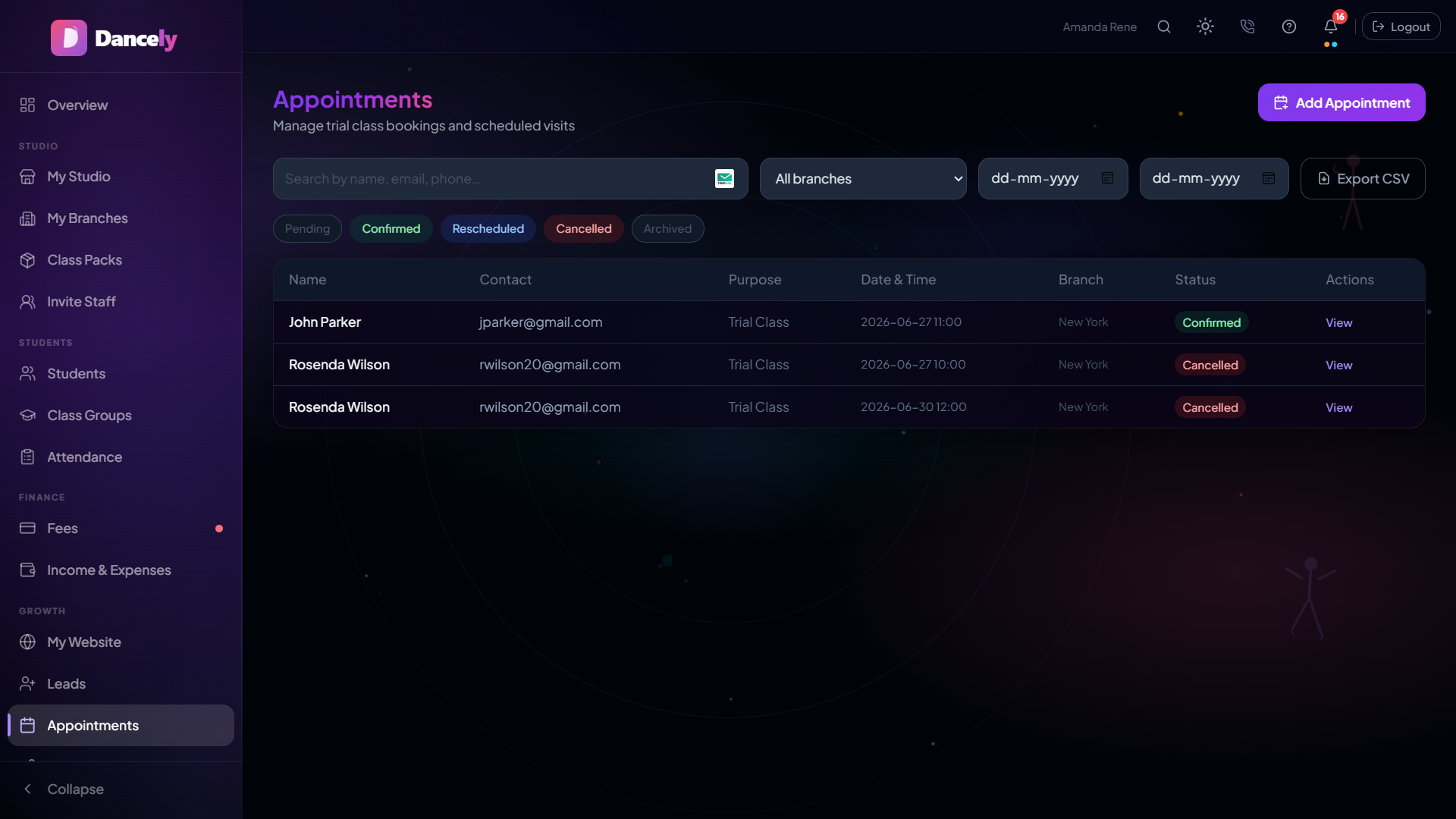Click the My Studio storefront icon
Image resolution: width=1456 pixels, height=819 pixels.
[28, 176]
